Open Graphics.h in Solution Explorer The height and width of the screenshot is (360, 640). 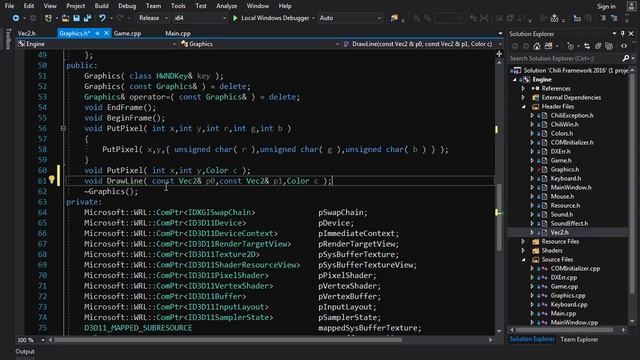564,169
